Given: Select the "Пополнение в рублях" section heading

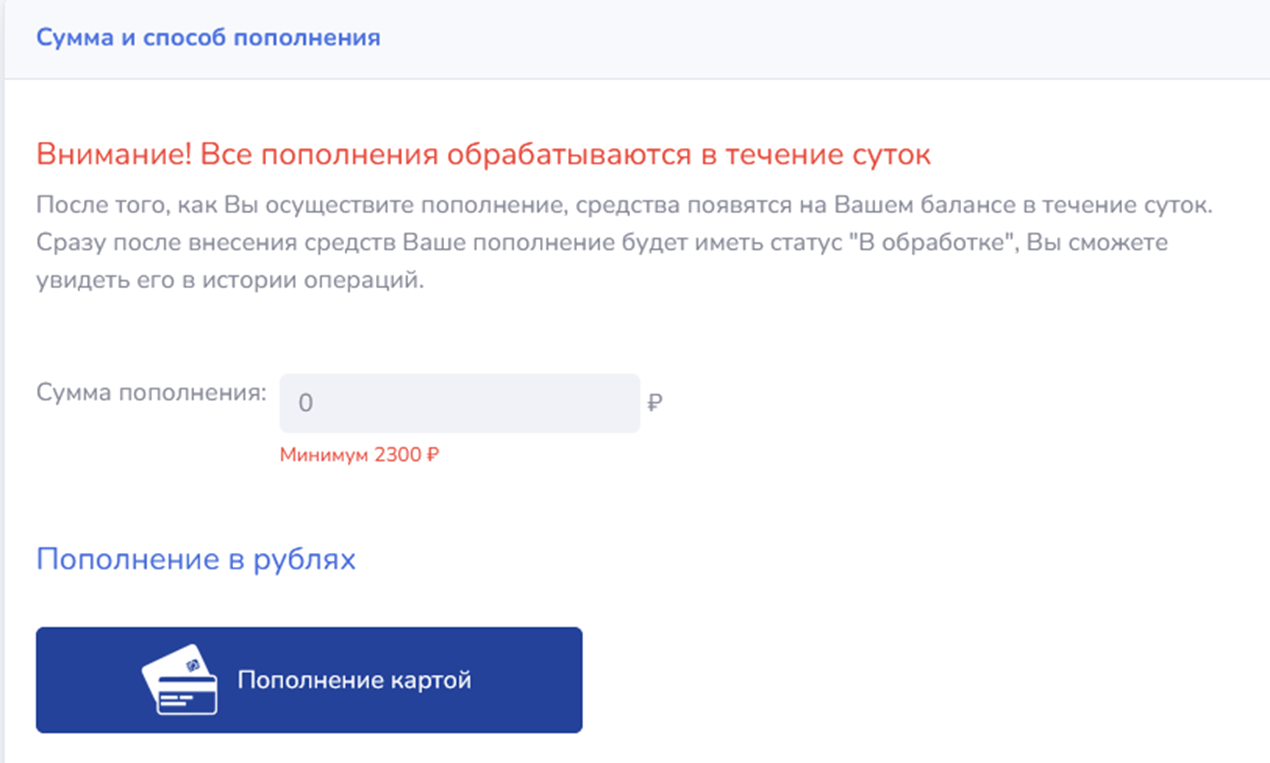Looking at the screenshot, I should tap(196, 559).
